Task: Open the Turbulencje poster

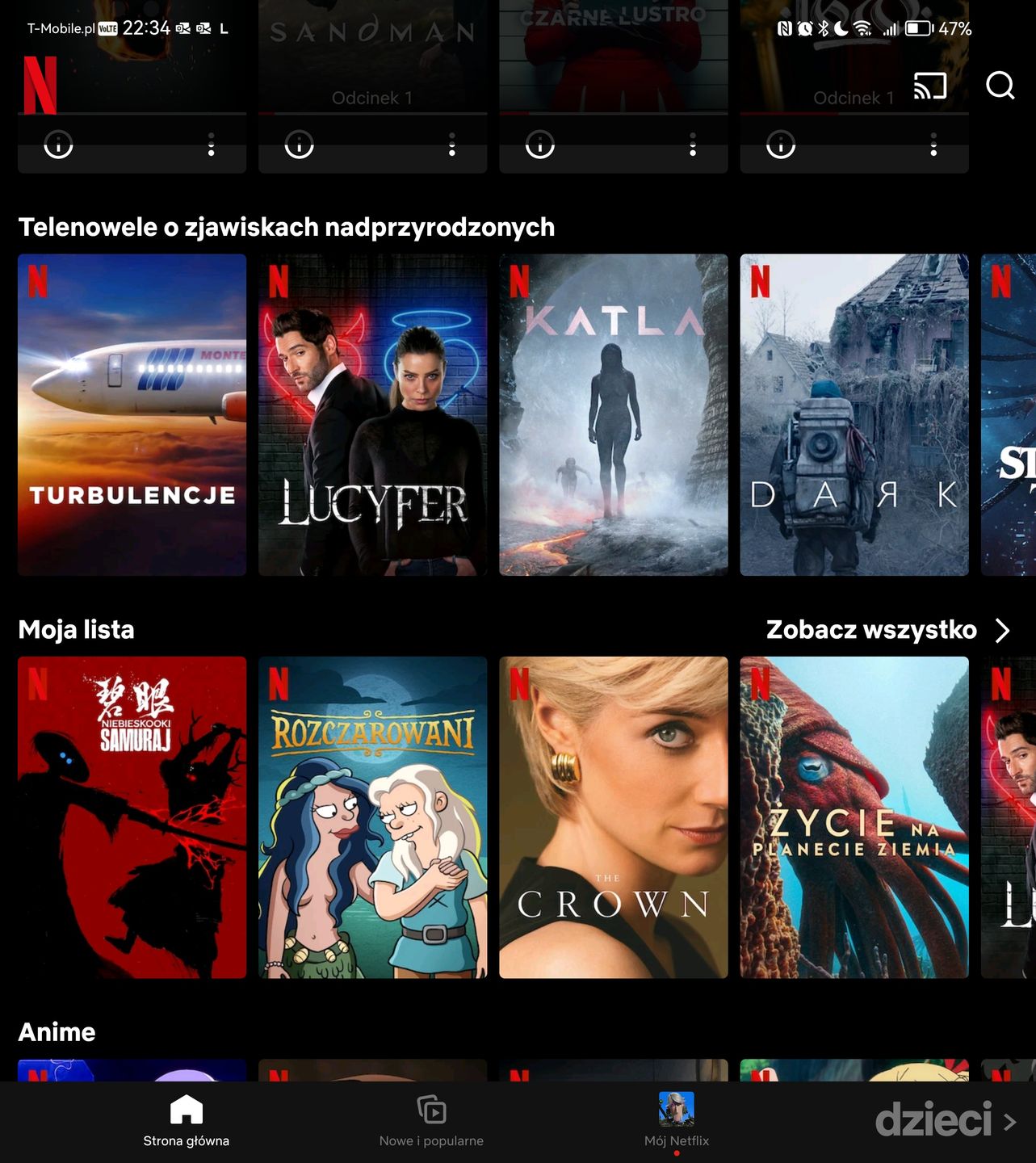Action: (x=132, y=414)
